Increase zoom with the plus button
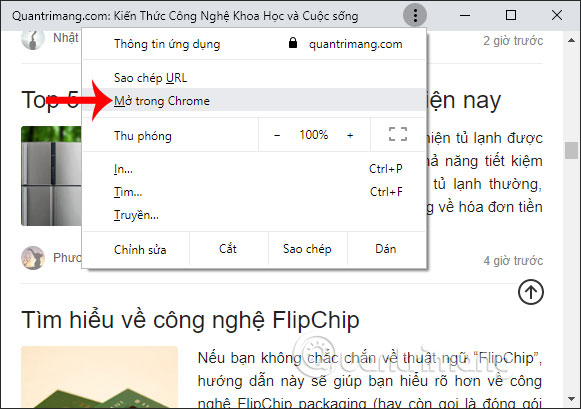Screen dimensions: 581x409 click(x=350, y=135)
